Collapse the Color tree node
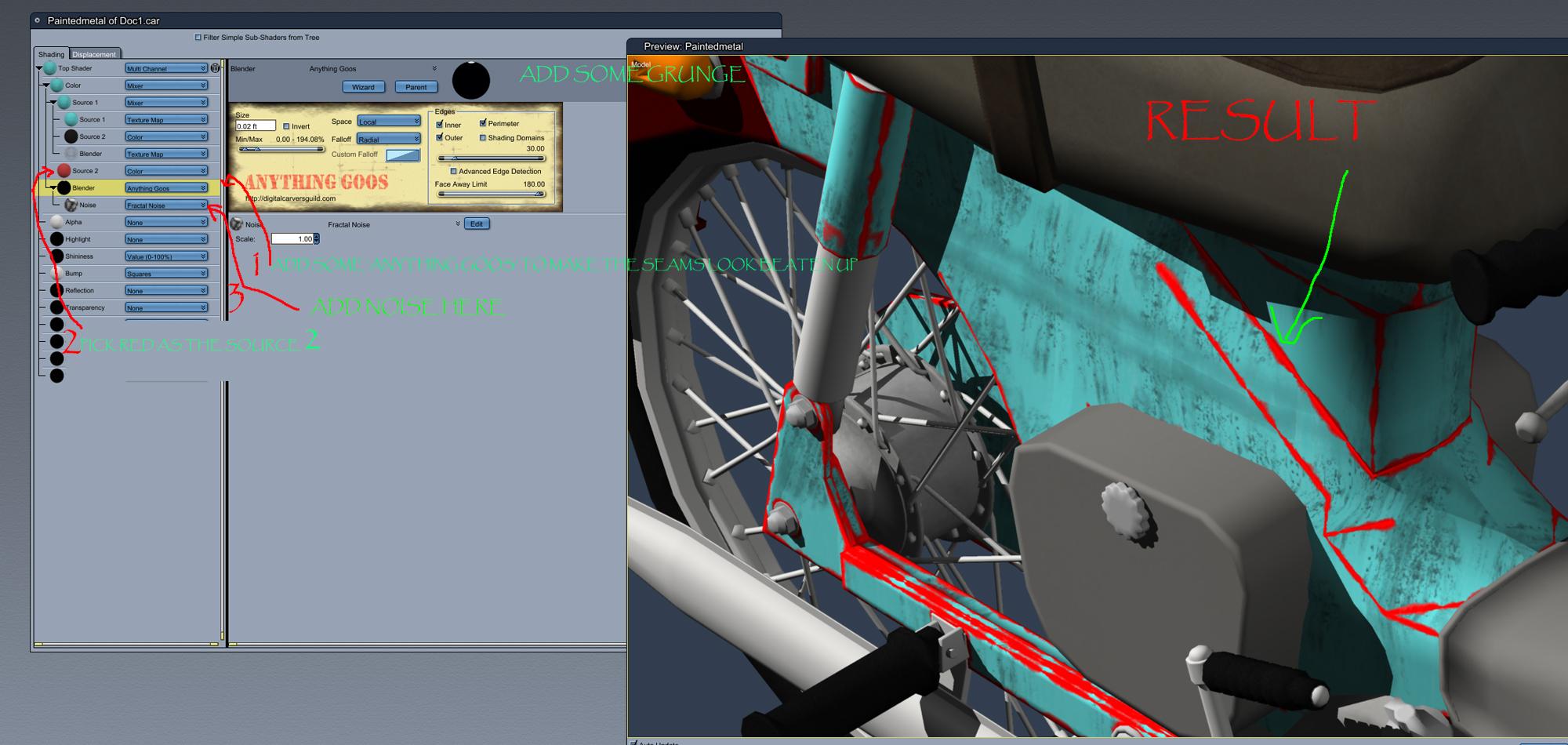This screenshot has height=745, width=1568. (x=46, y=85)
